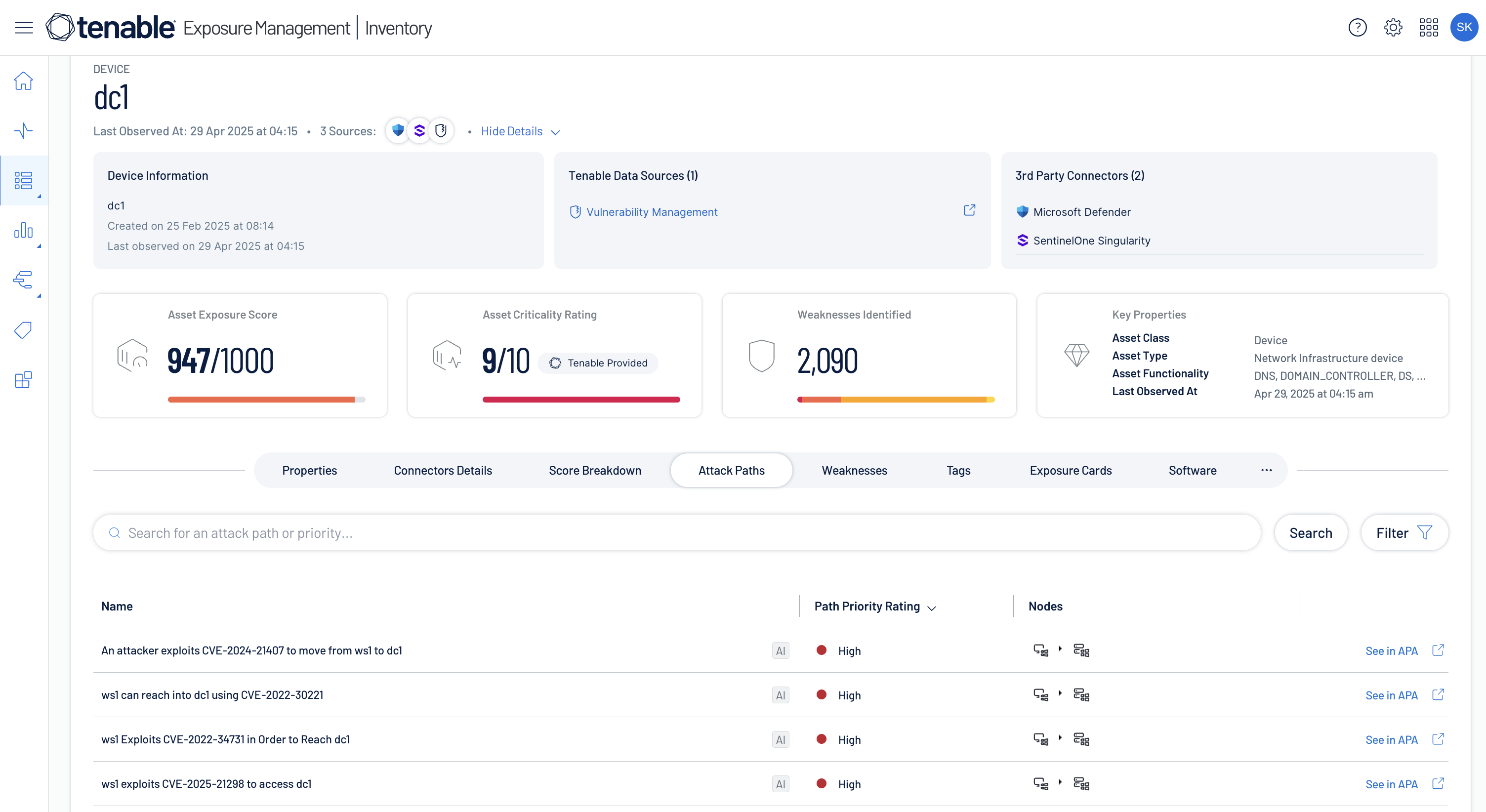The width and height of the screenshot is (1486, 812).
Task: Open the more tabs ellipsis menu
Action: [x=1266, y=470]
